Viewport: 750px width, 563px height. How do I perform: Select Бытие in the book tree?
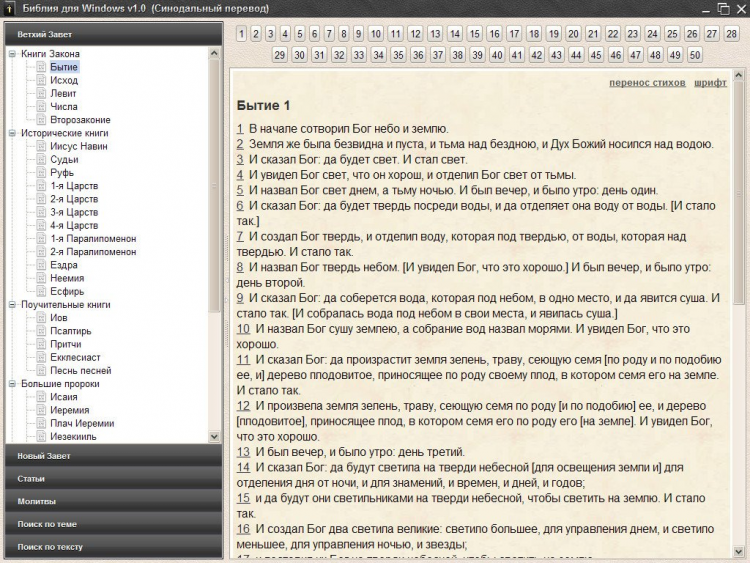[64, 67]
